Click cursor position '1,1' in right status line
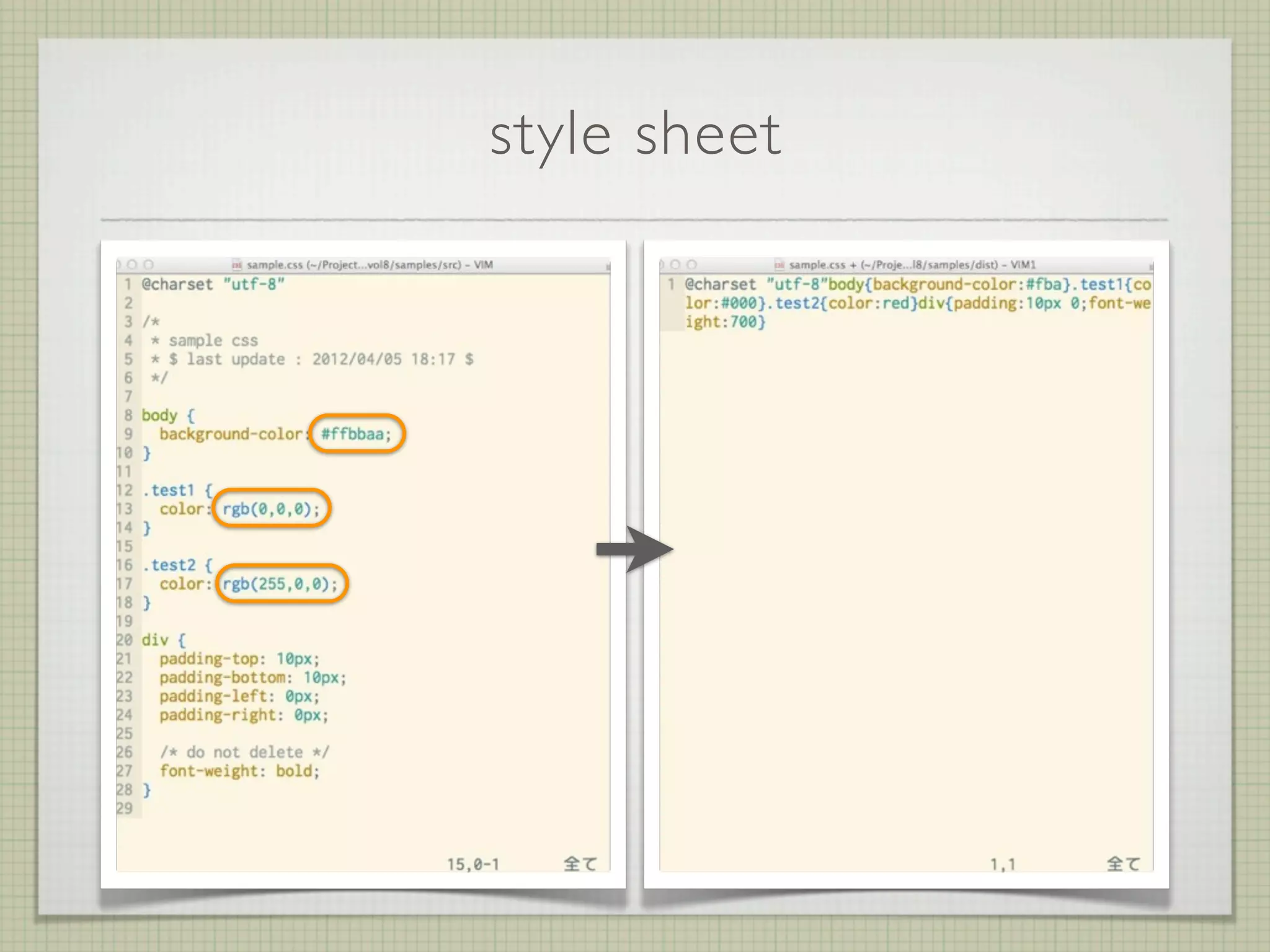The image size is (1270, 952). click(1003, 864)
